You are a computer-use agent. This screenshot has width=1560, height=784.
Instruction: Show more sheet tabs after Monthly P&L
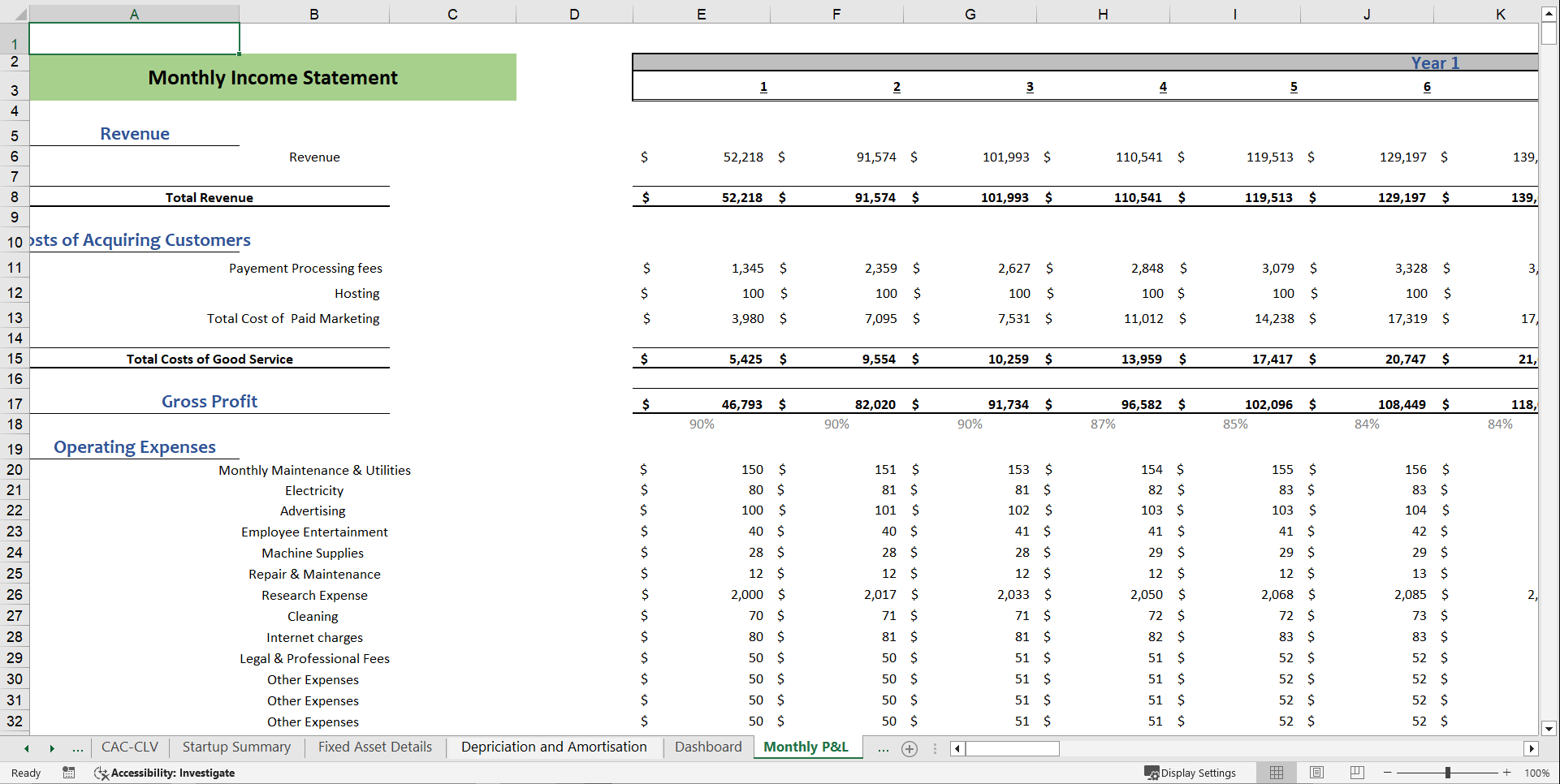tap(883, 748)
